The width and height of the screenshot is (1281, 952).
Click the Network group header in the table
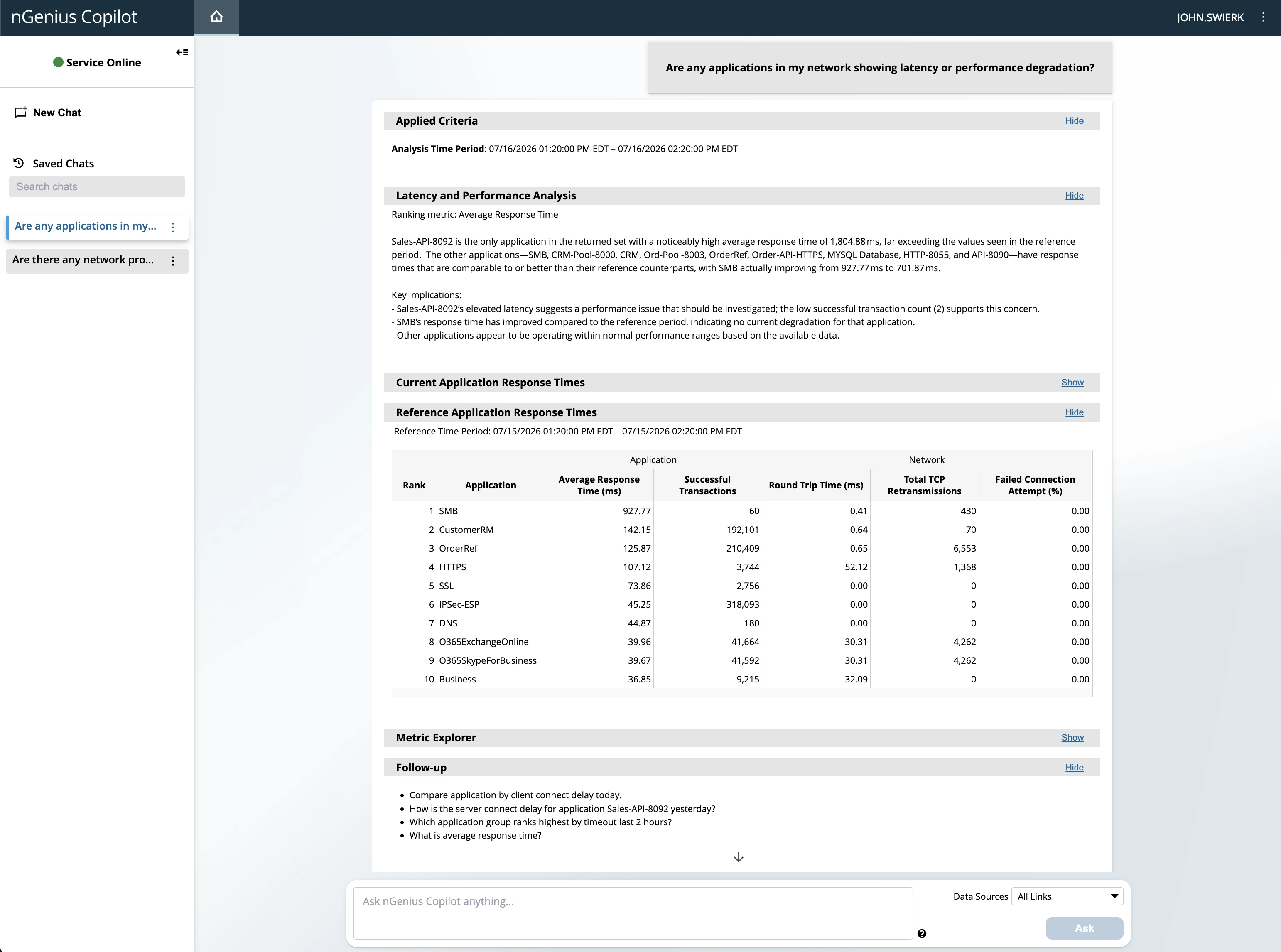[927, 460]
